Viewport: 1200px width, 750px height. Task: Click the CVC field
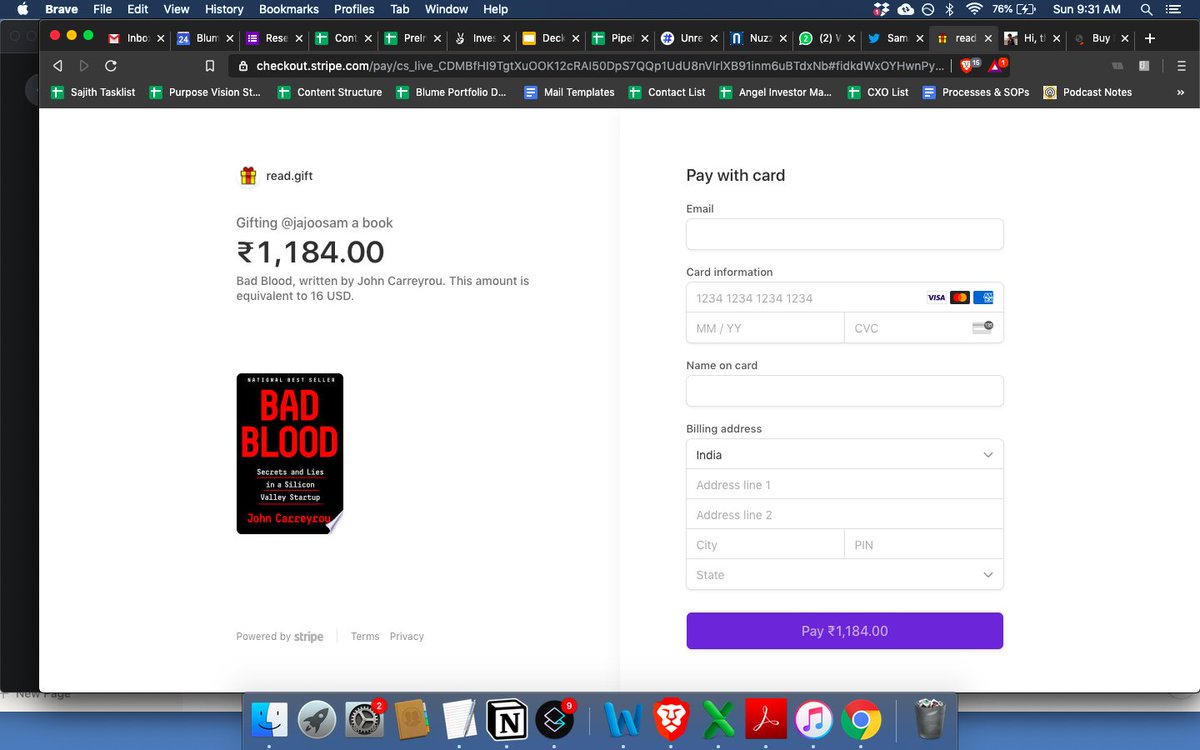[x=924, y=328]
